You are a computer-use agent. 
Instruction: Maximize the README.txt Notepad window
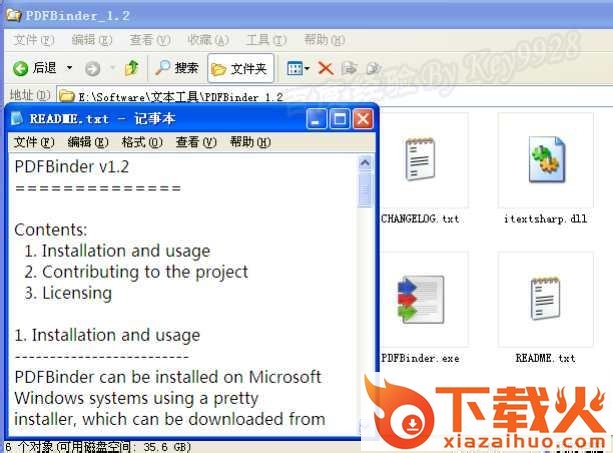click(x=339, y=119)
